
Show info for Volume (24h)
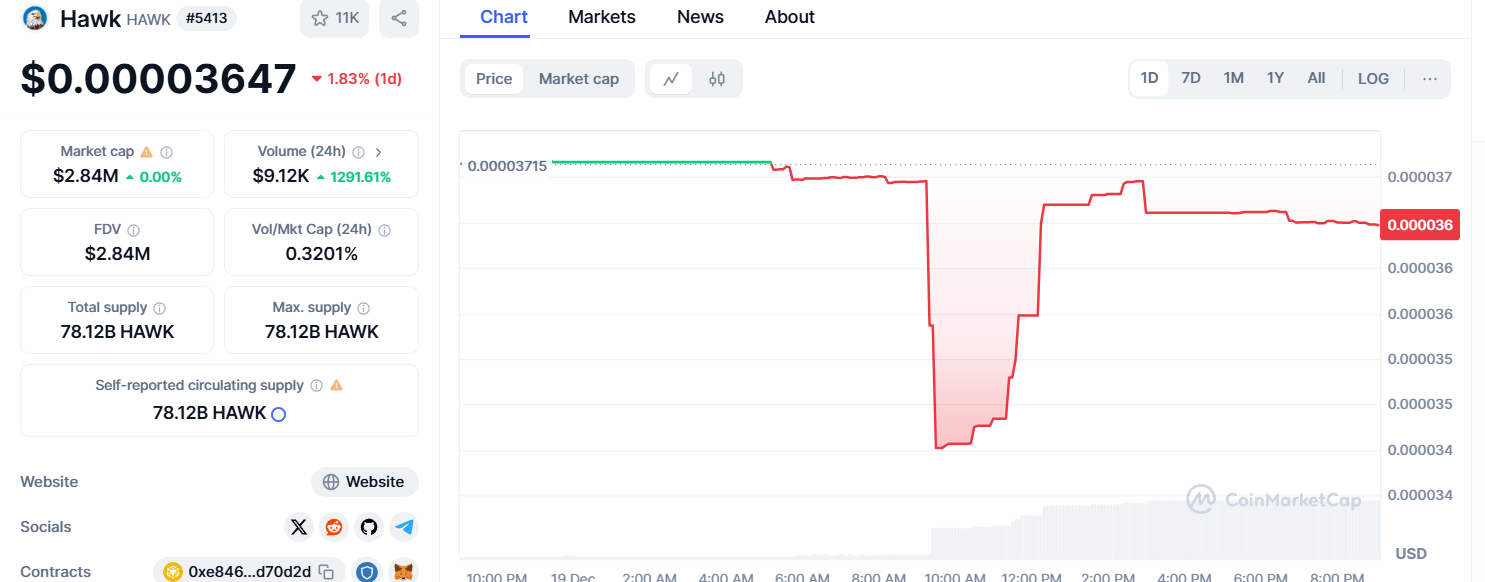(x=358, y=152)
